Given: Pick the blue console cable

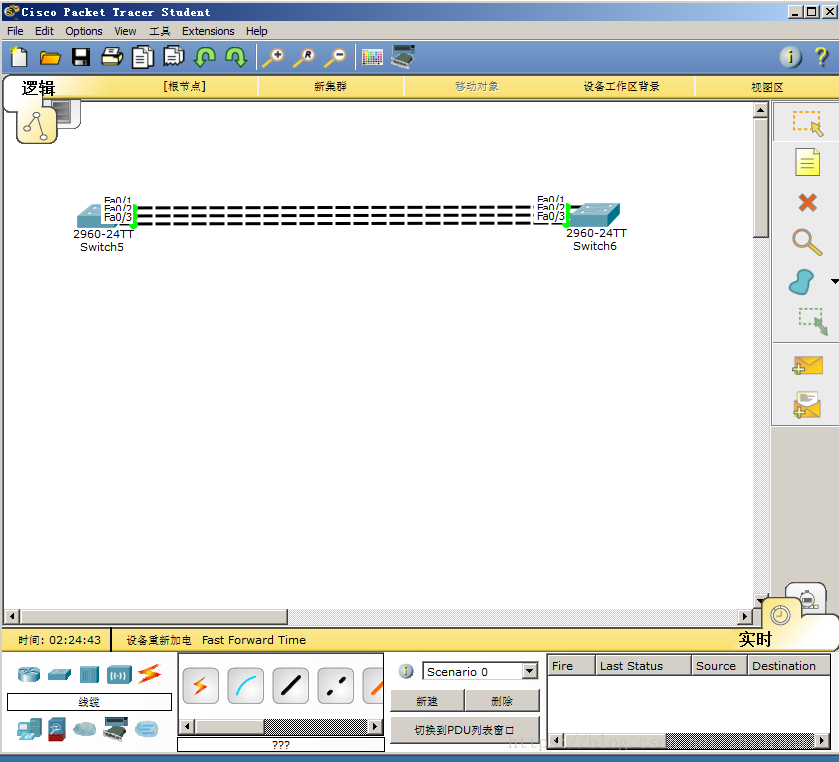Looking at the screenshot, I should click(246, 685).
